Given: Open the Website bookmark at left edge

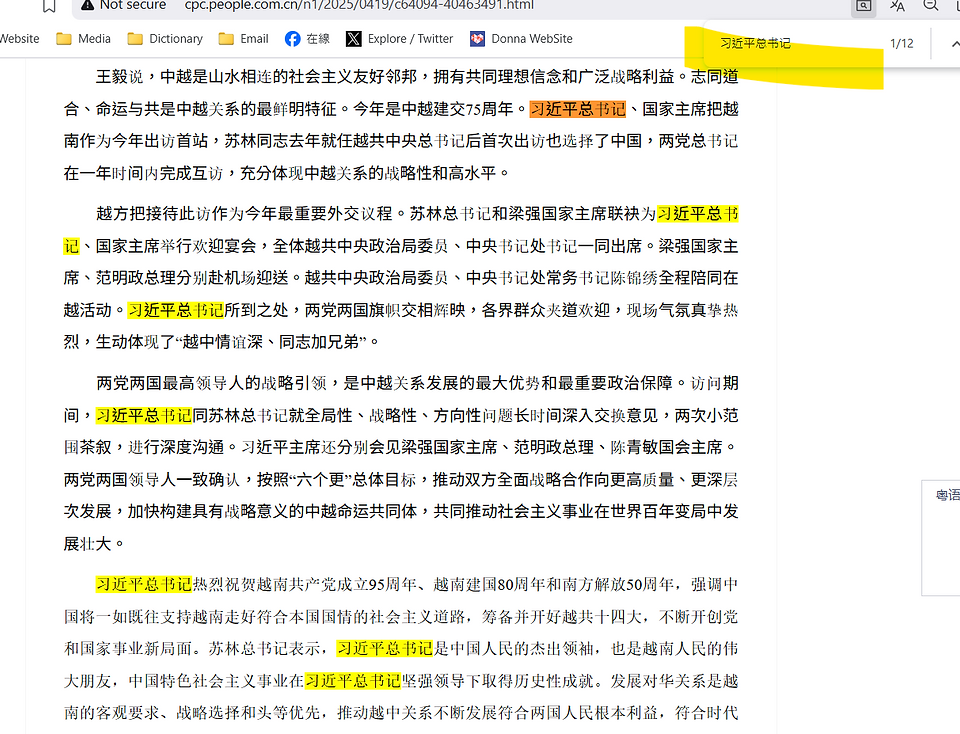Looking at the screenshot, I should tap(20, 39).
